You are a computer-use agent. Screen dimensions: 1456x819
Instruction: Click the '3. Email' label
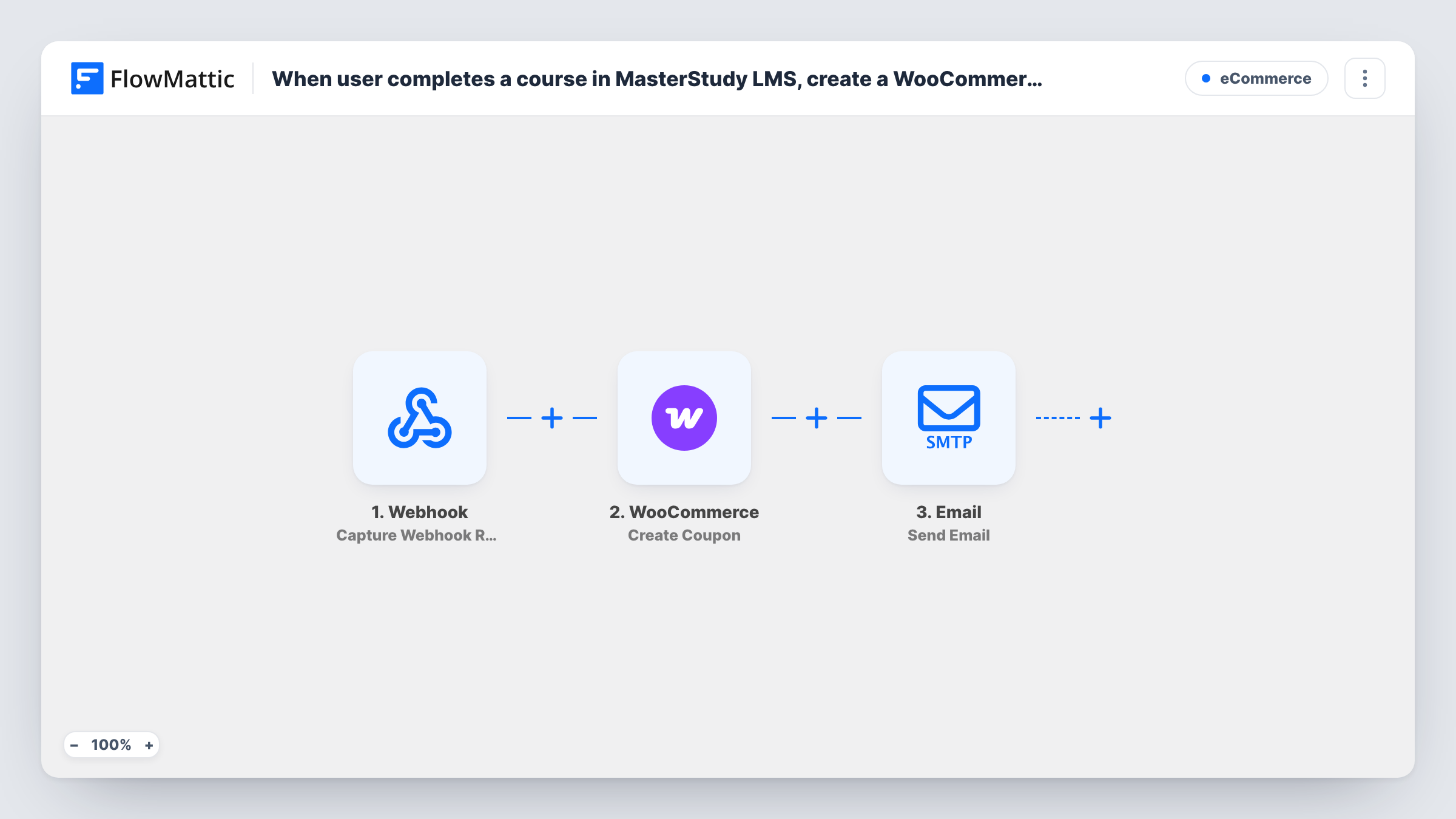(x=949, y=512)
